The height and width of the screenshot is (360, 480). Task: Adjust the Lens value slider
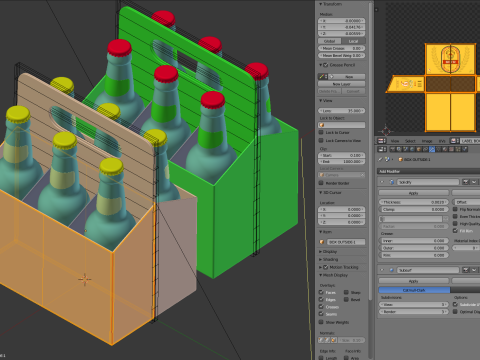point(342,111)
